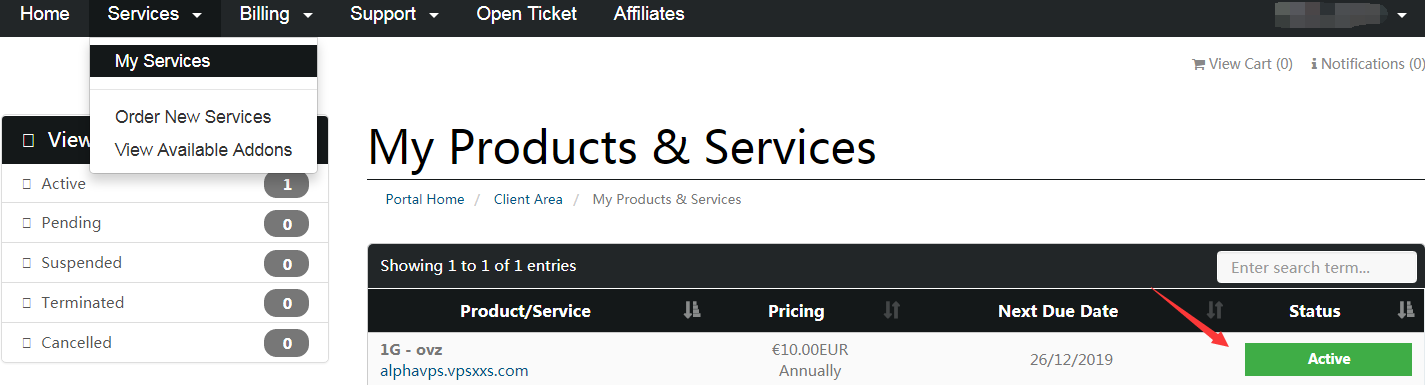Select View Available Addons entry
This screenshot has height=385, width=1425.
[x=203, y=150]
